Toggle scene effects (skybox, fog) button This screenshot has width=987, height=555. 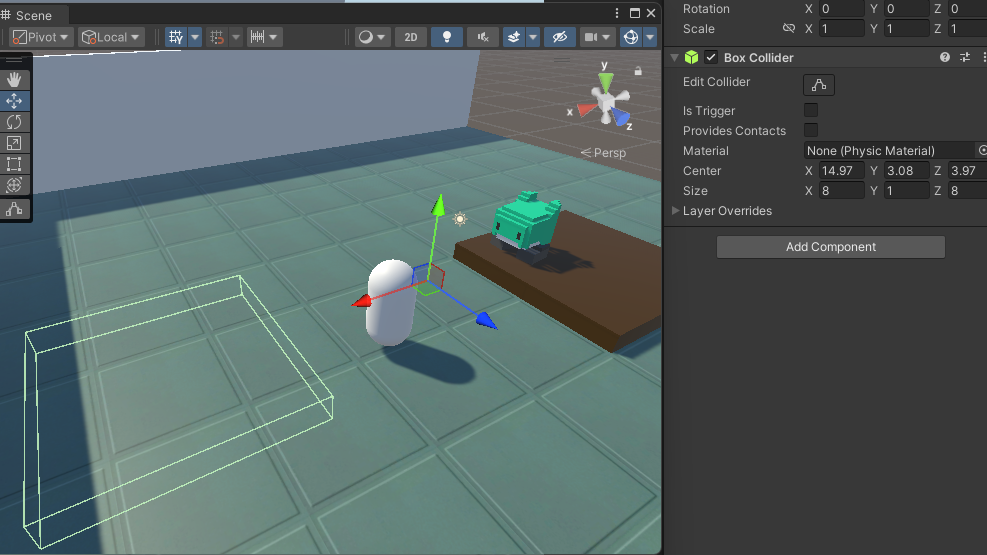click(x=514, y=37)
